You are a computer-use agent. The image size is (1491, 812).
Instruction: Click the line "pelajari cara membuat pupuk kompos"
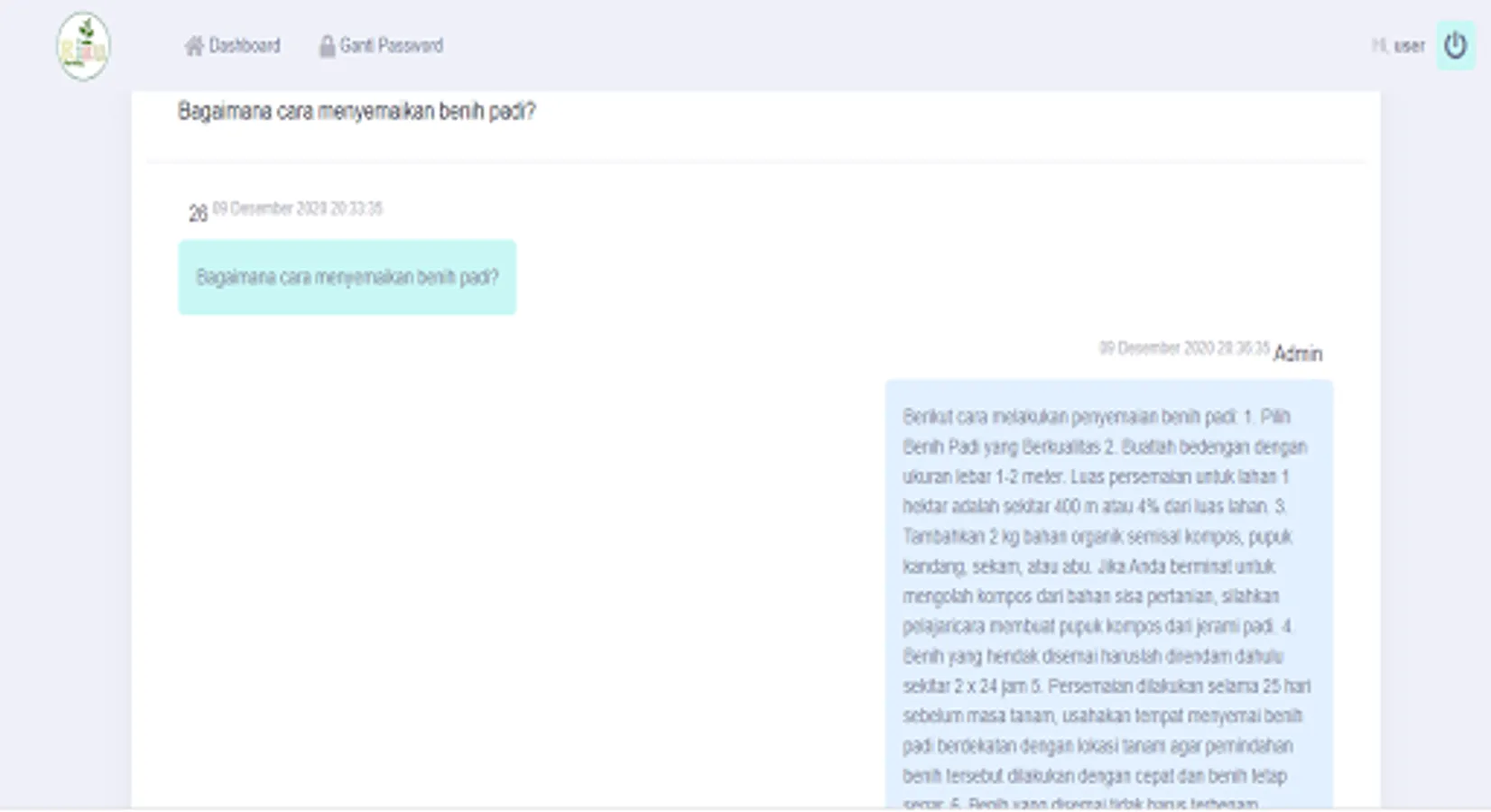pos(1098,626)
